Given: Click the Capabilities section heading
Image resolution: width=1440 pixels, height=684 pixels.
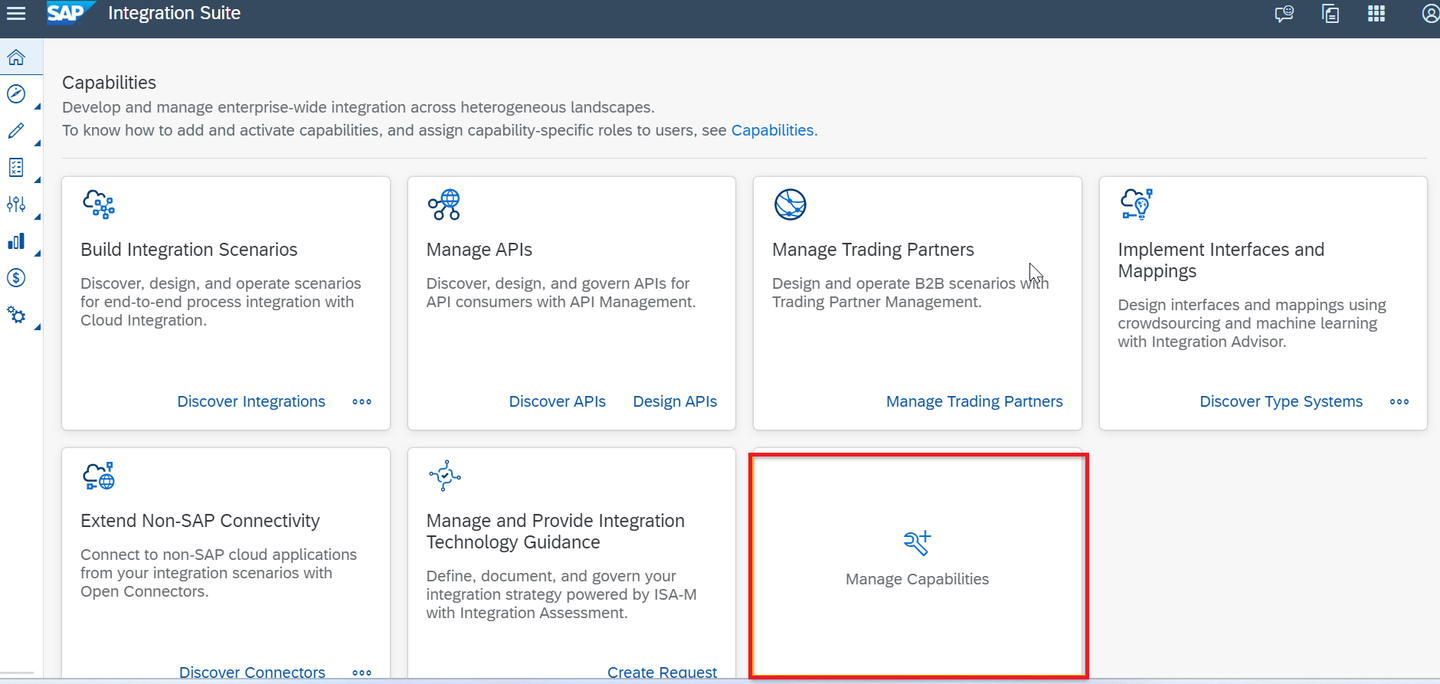Looking at the screenshot, I should (x=109, y=82).
